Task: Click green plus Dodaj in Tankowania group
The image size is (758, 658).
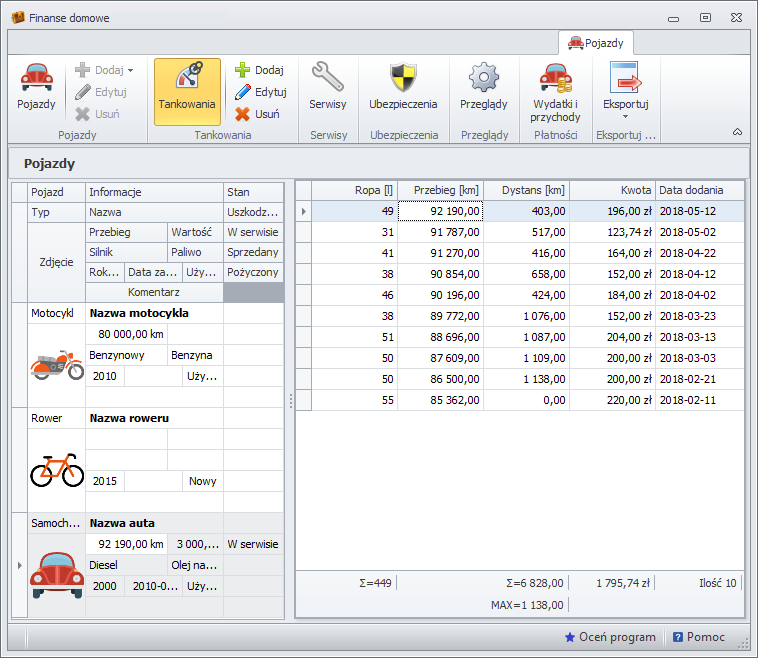Action: click(259, 70)
